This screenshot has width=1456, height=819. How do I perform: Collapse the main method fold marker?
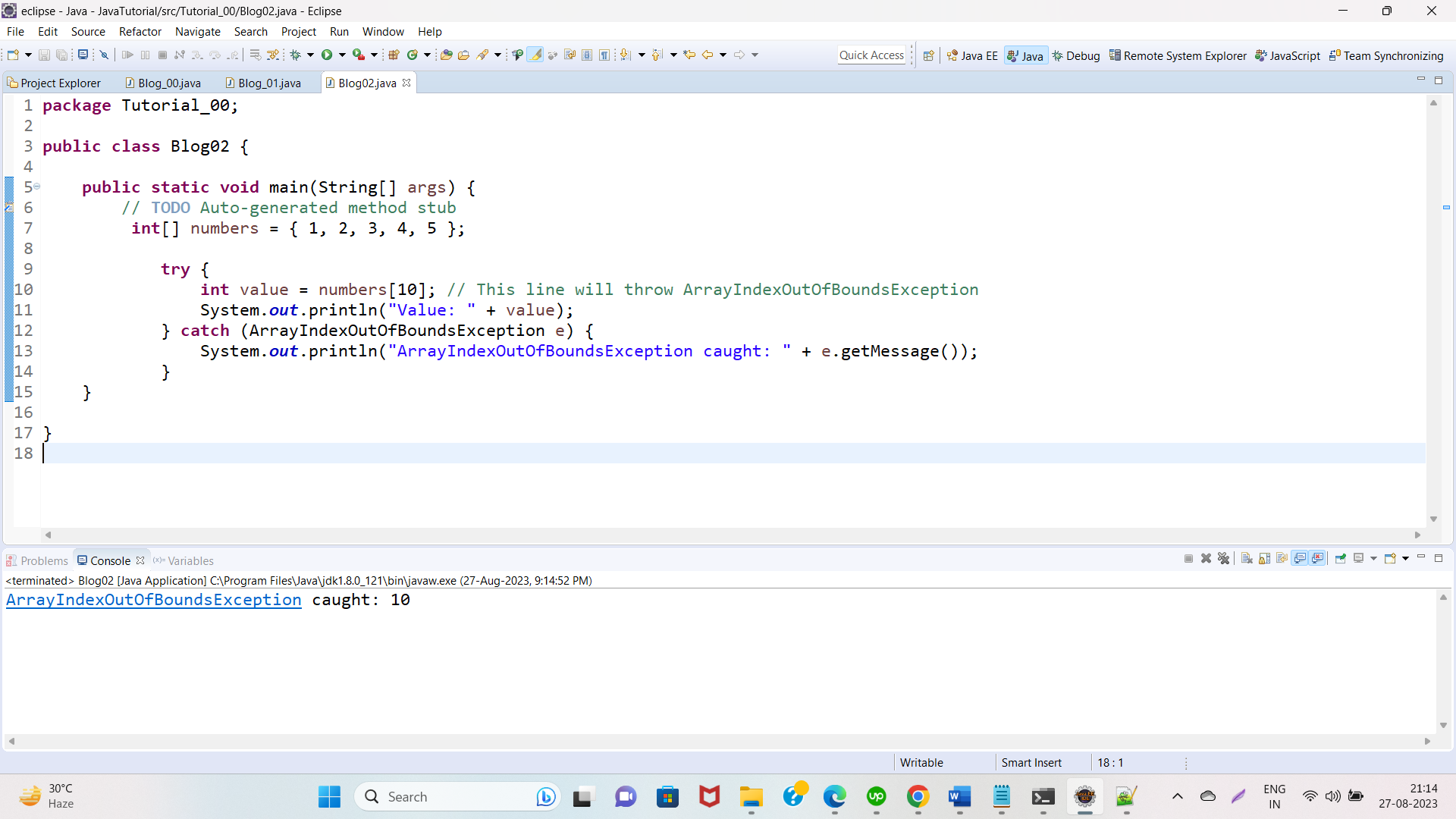coord(36,187)
